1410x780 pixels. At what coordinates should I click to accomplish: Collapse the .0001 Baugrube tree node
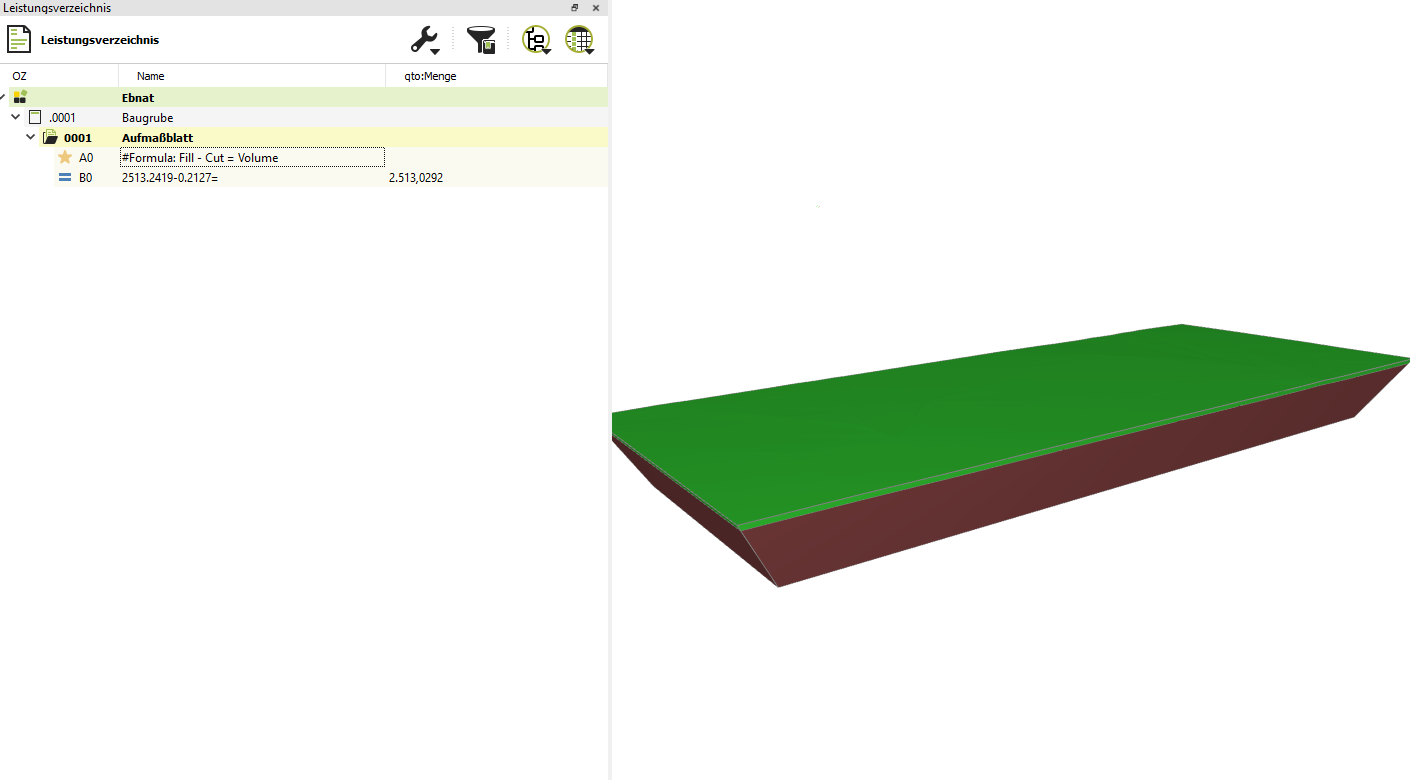[x=15, y=117]
